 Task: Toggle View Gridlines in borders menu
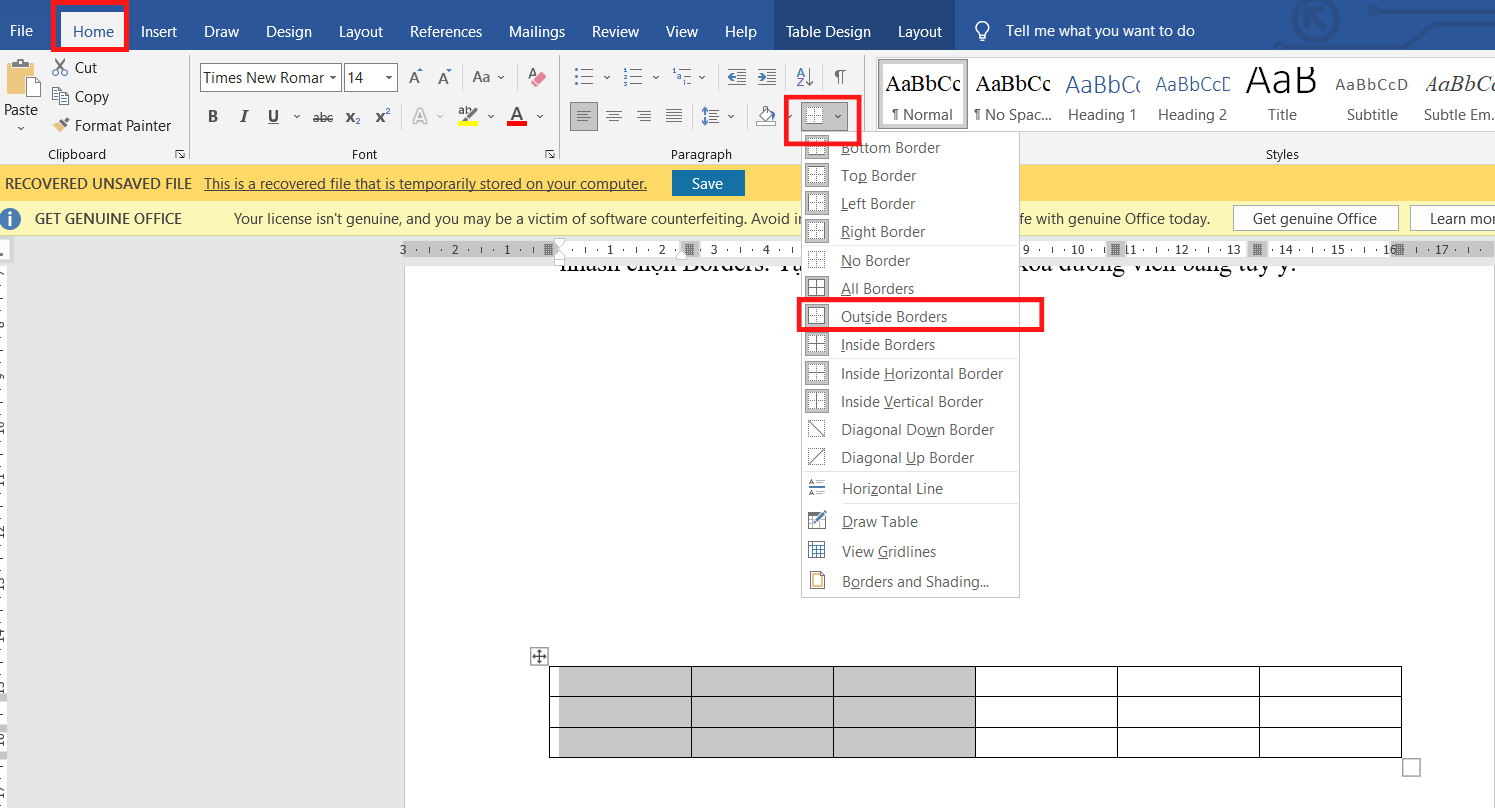(x=910, y=552)
